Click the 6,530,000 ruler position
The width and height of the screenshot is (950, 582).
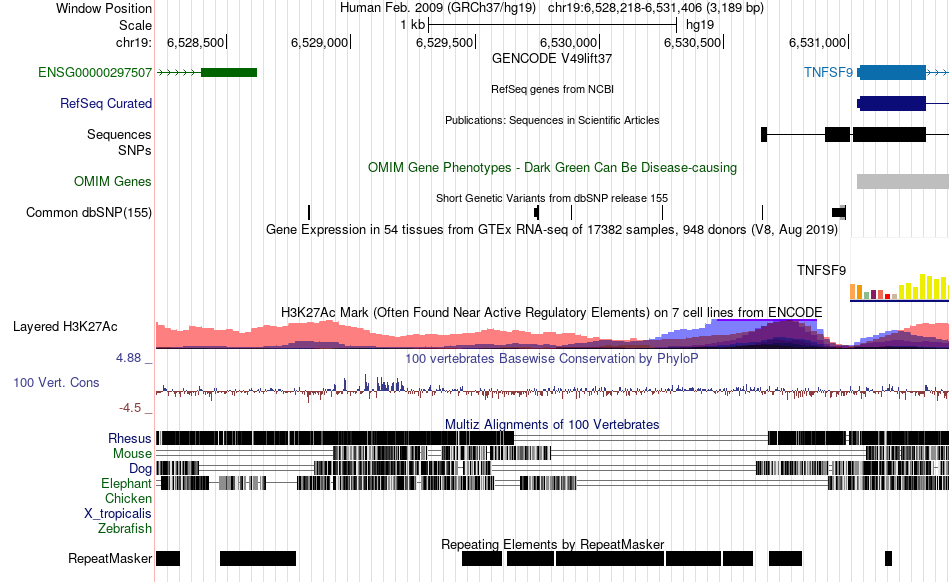[x=568, y=42]
